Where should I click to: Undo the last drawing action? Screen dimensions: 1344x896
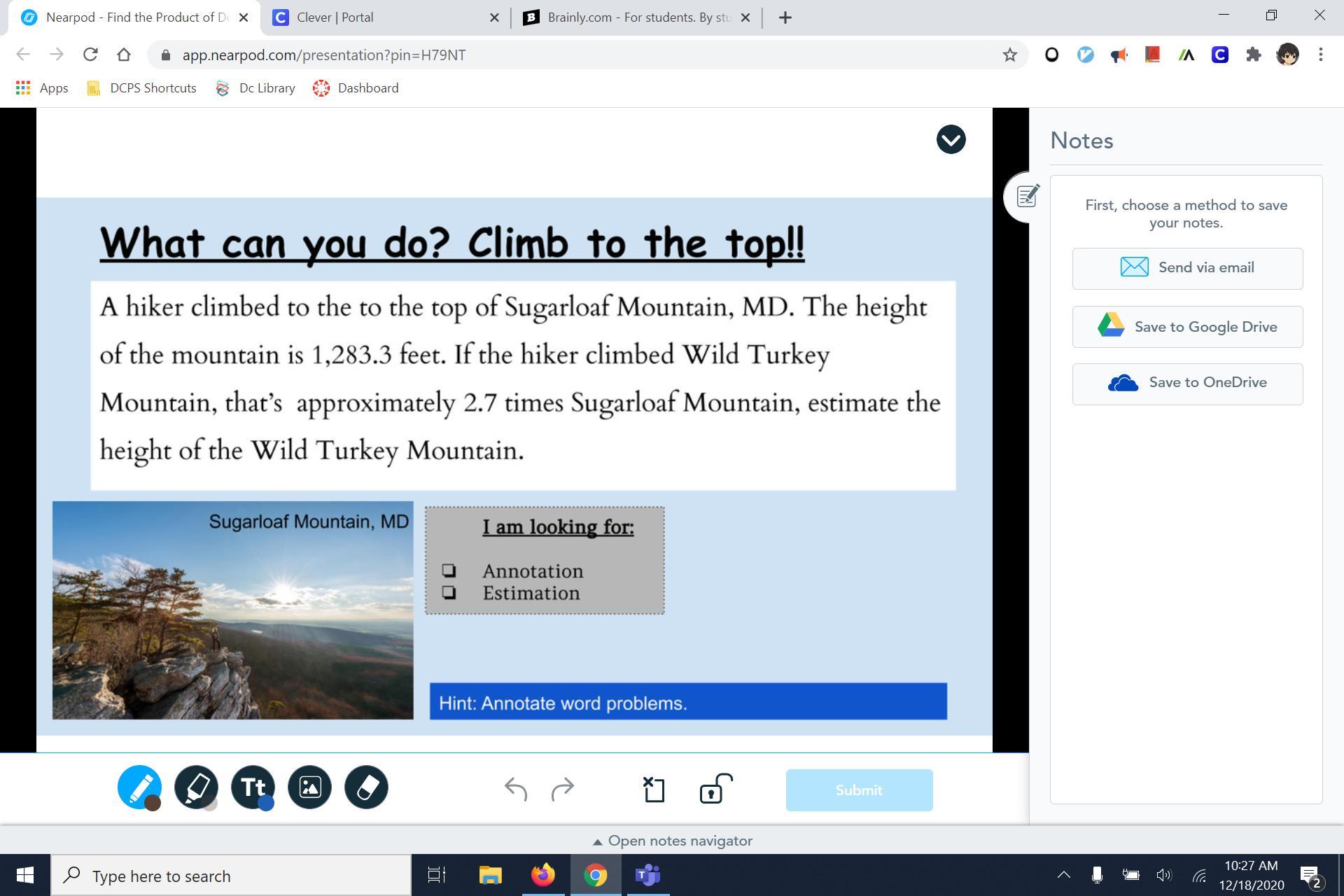pos(516,790)
